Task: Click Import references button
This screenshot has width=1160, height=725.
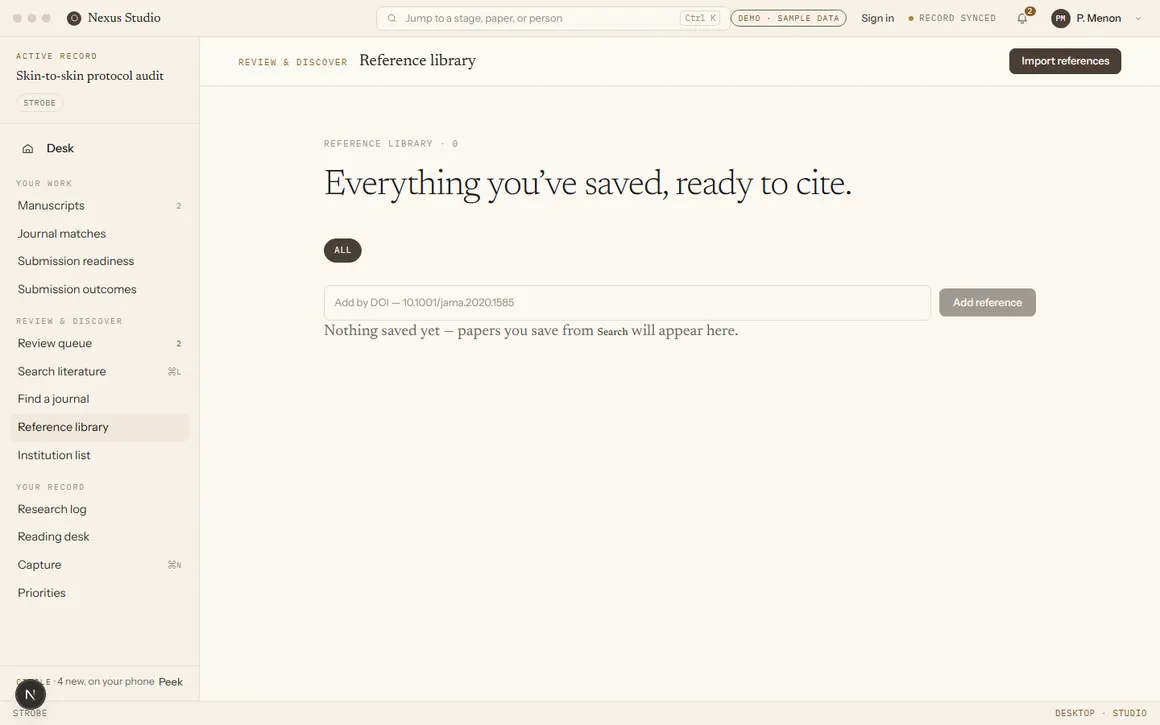Action: tap(1065, 61)
